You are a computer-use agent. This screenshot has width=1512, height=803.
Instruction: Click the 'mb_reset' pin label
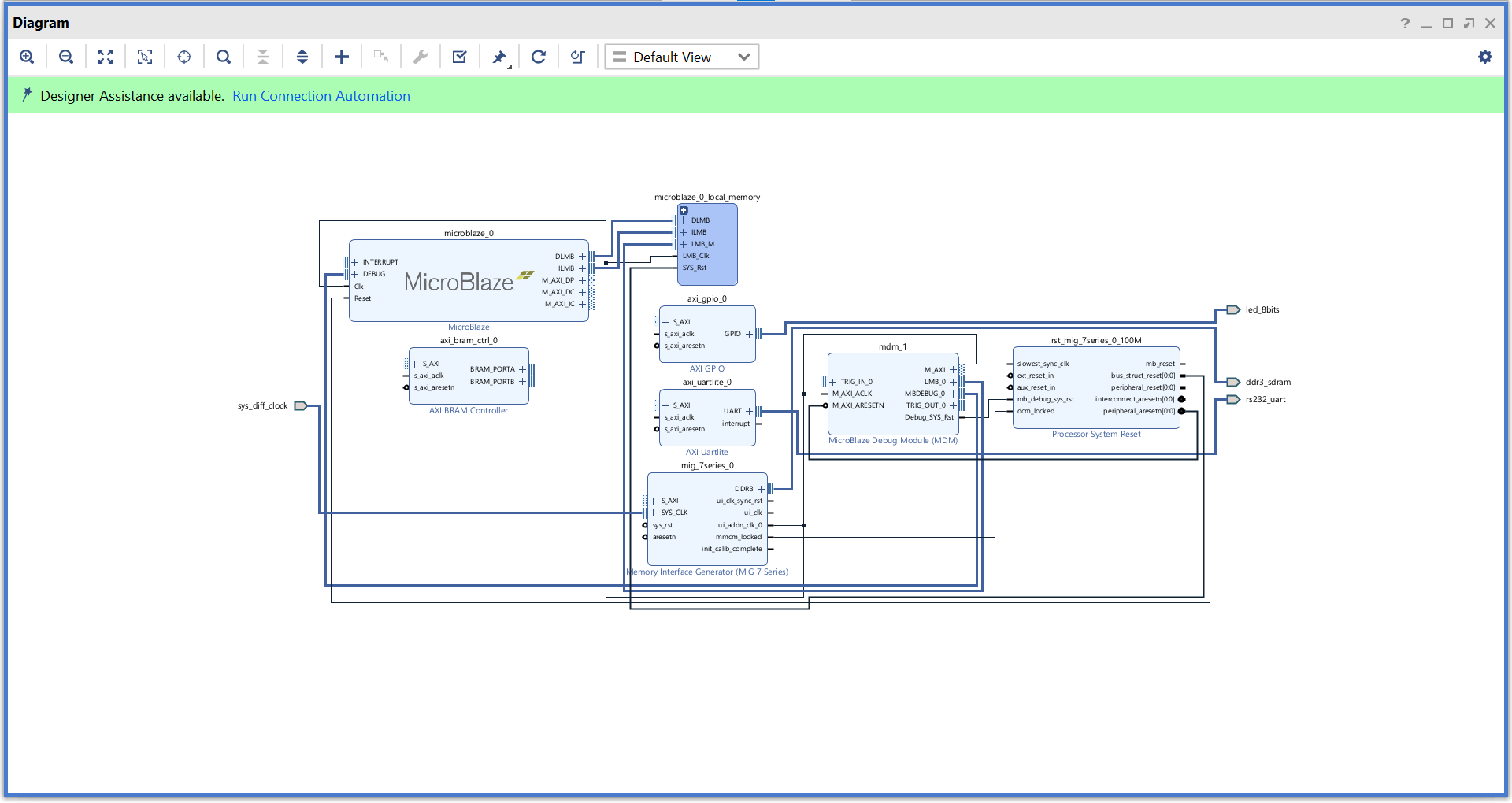[x=1160, y=364]
